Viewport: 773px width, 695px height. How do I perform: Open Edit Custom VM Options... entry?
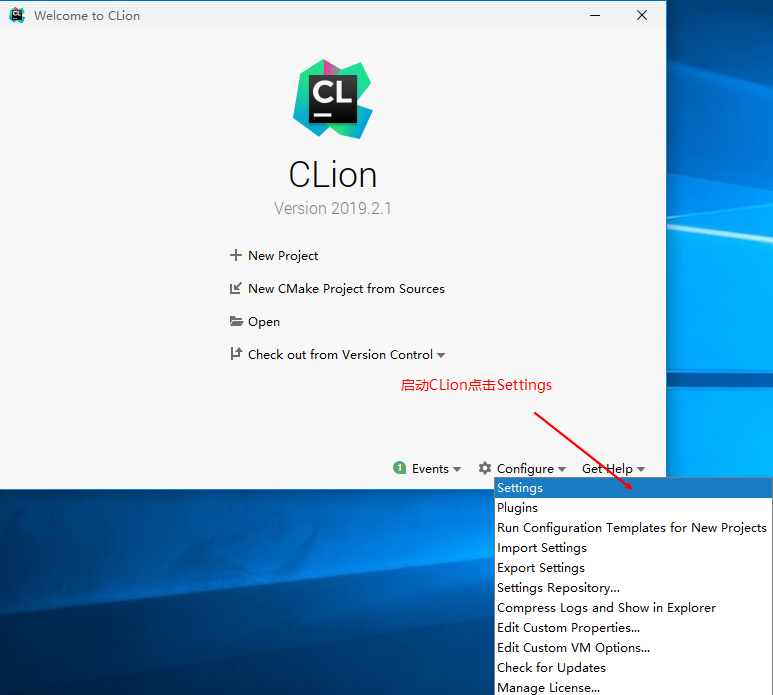tap(633, 648)
